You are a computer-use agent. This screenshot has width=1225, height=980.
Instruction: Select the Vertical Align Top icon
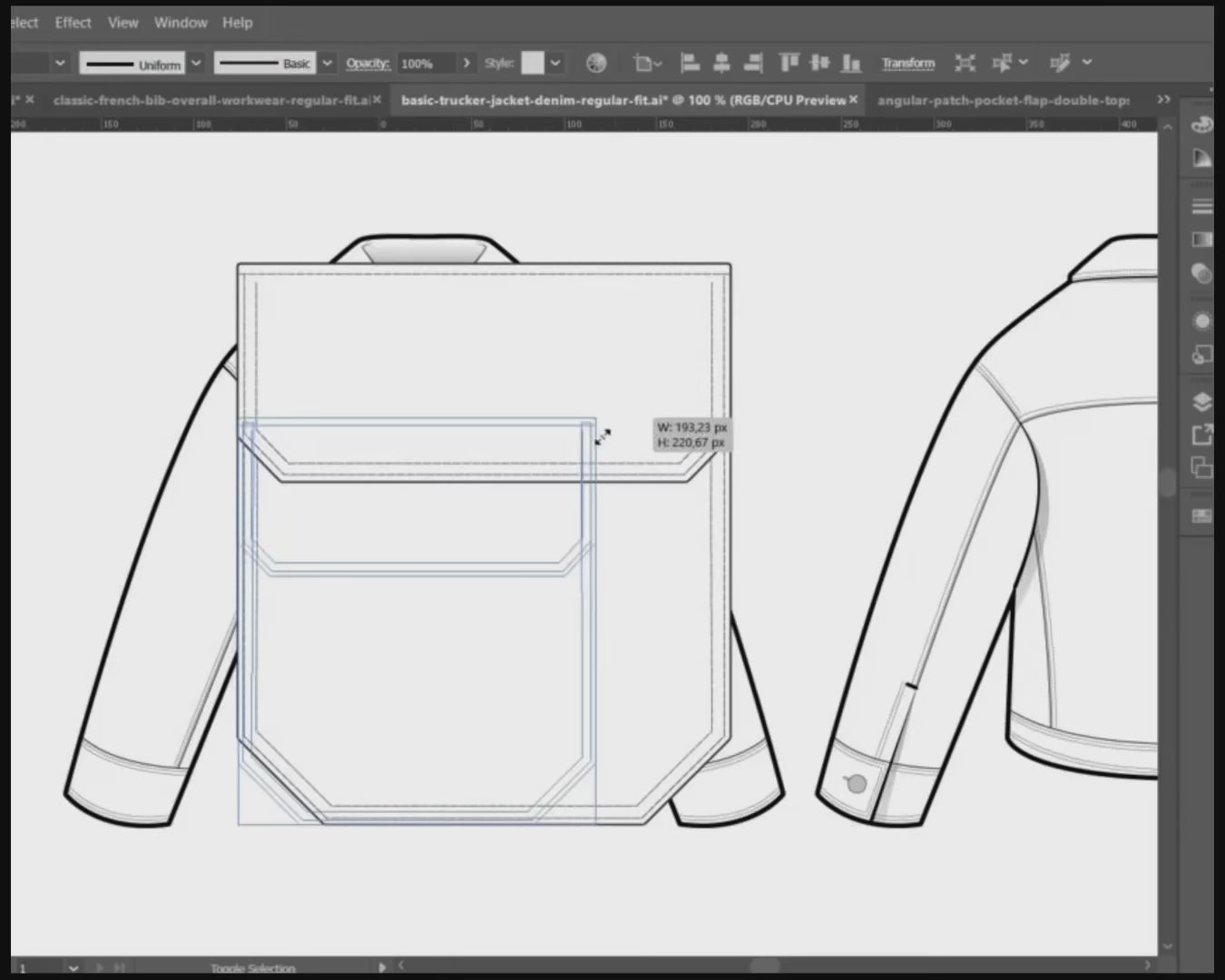click(787, 63)
